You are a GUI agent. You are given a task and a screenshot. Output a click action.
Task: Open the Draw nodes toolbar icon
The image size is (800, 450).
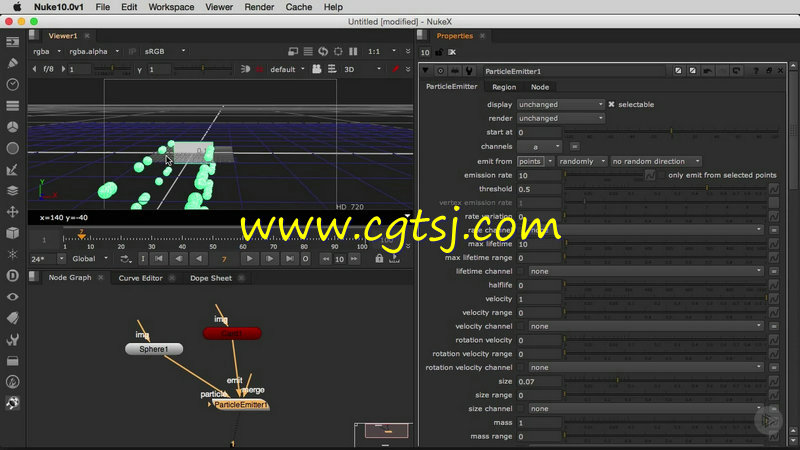13,63
